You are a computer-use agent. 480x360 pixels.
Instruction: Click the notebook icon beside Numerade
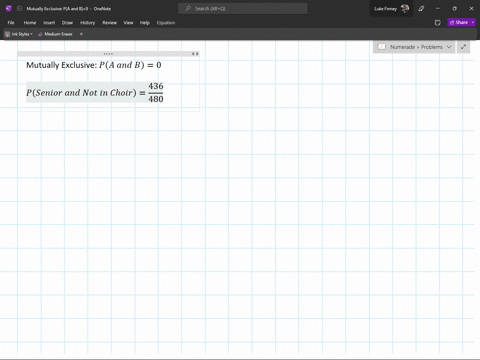(x=382, y=47)
